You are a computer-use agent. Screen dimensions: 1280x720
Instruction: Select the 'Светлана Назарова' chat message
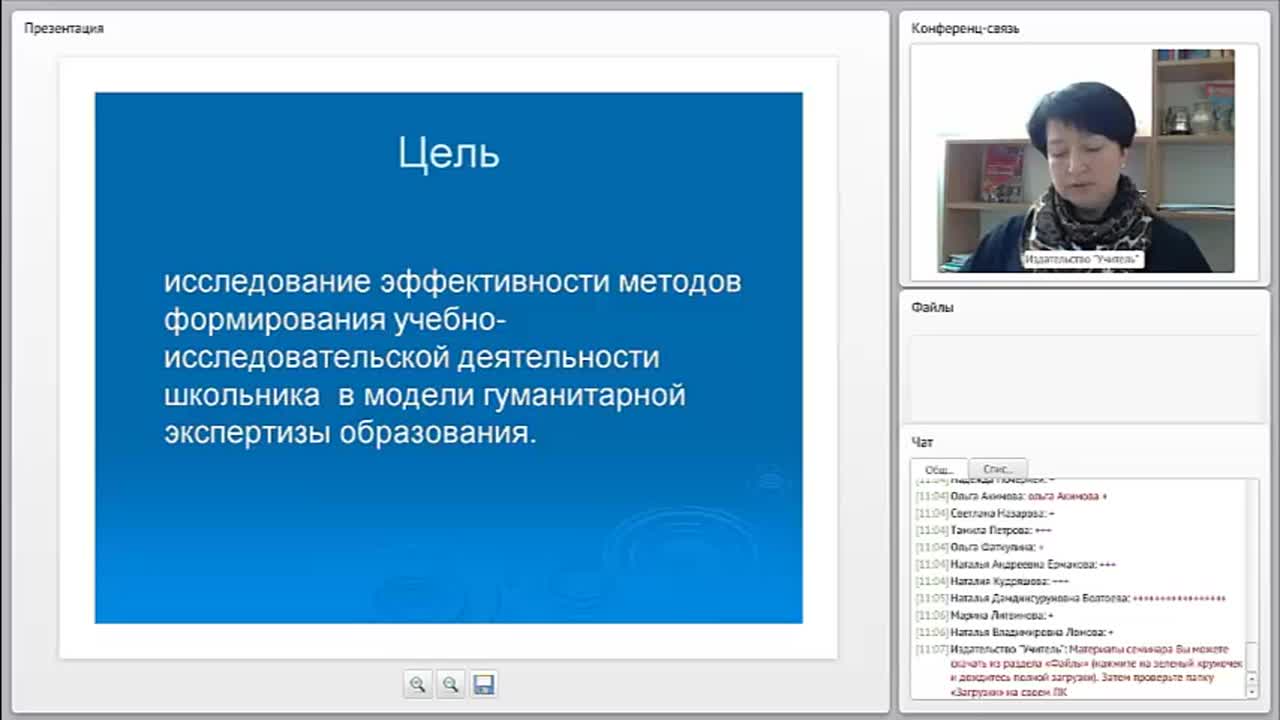[985, 513]
